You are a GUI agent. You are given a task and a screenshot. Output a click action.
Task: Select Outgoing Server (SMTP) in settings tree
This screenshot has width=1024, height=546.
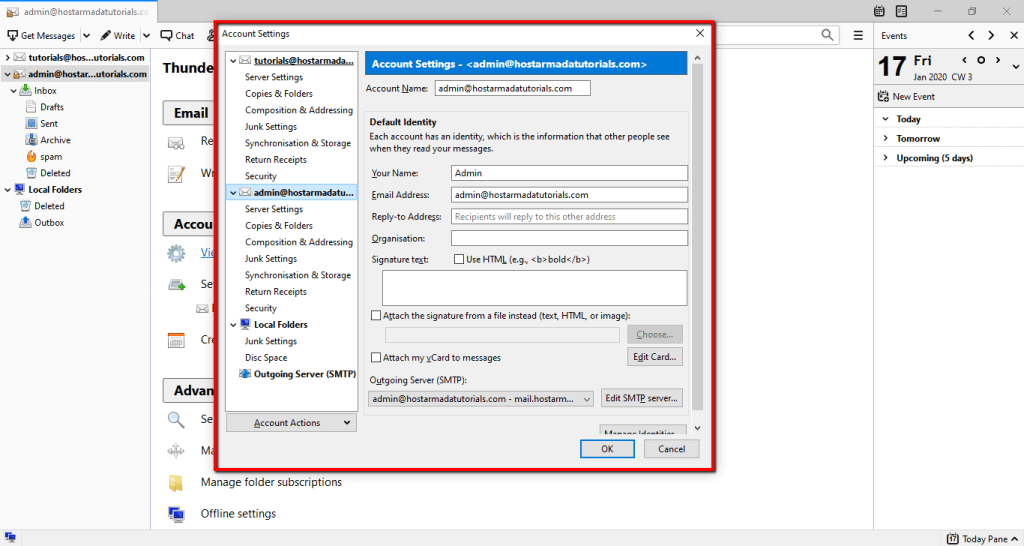304,374
